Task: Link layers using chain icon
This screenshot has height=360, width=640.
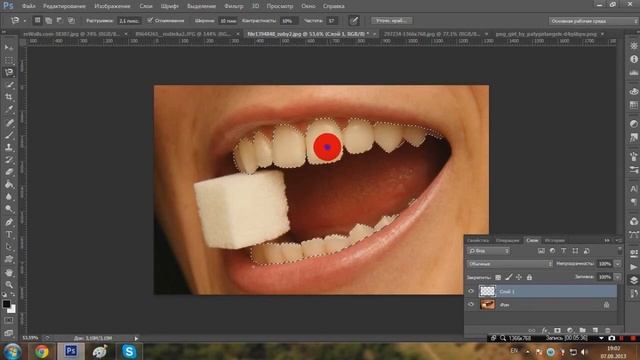Action: tap(531, 330)
